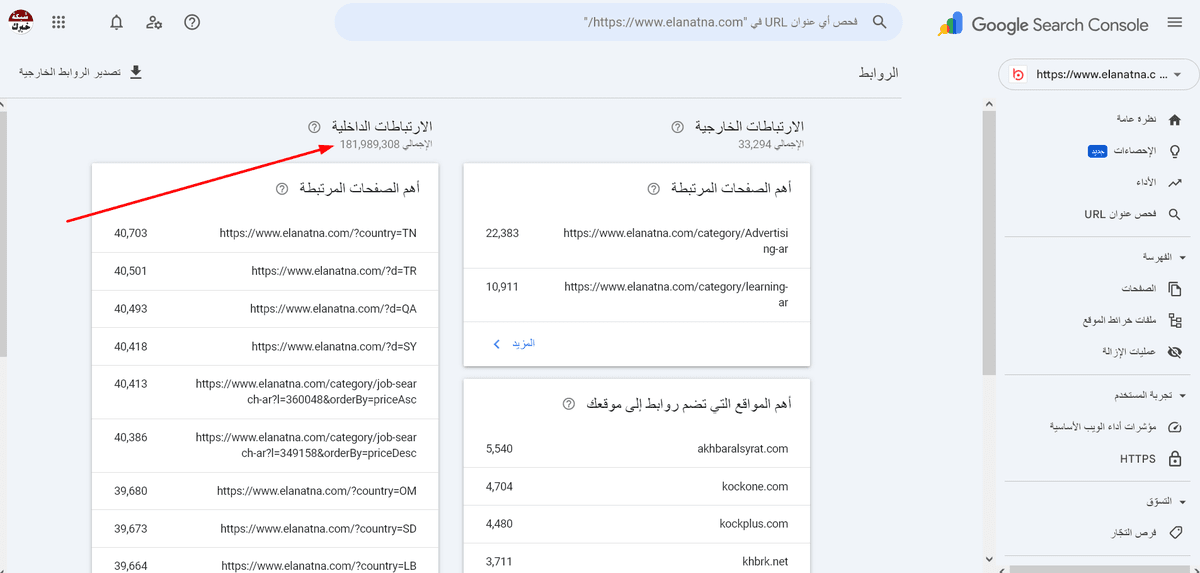Open the kockone.com linking site row
Image resolution: width=1200 pixels, height=573 pixels.
pyautogui.click(x=637, y=486)
